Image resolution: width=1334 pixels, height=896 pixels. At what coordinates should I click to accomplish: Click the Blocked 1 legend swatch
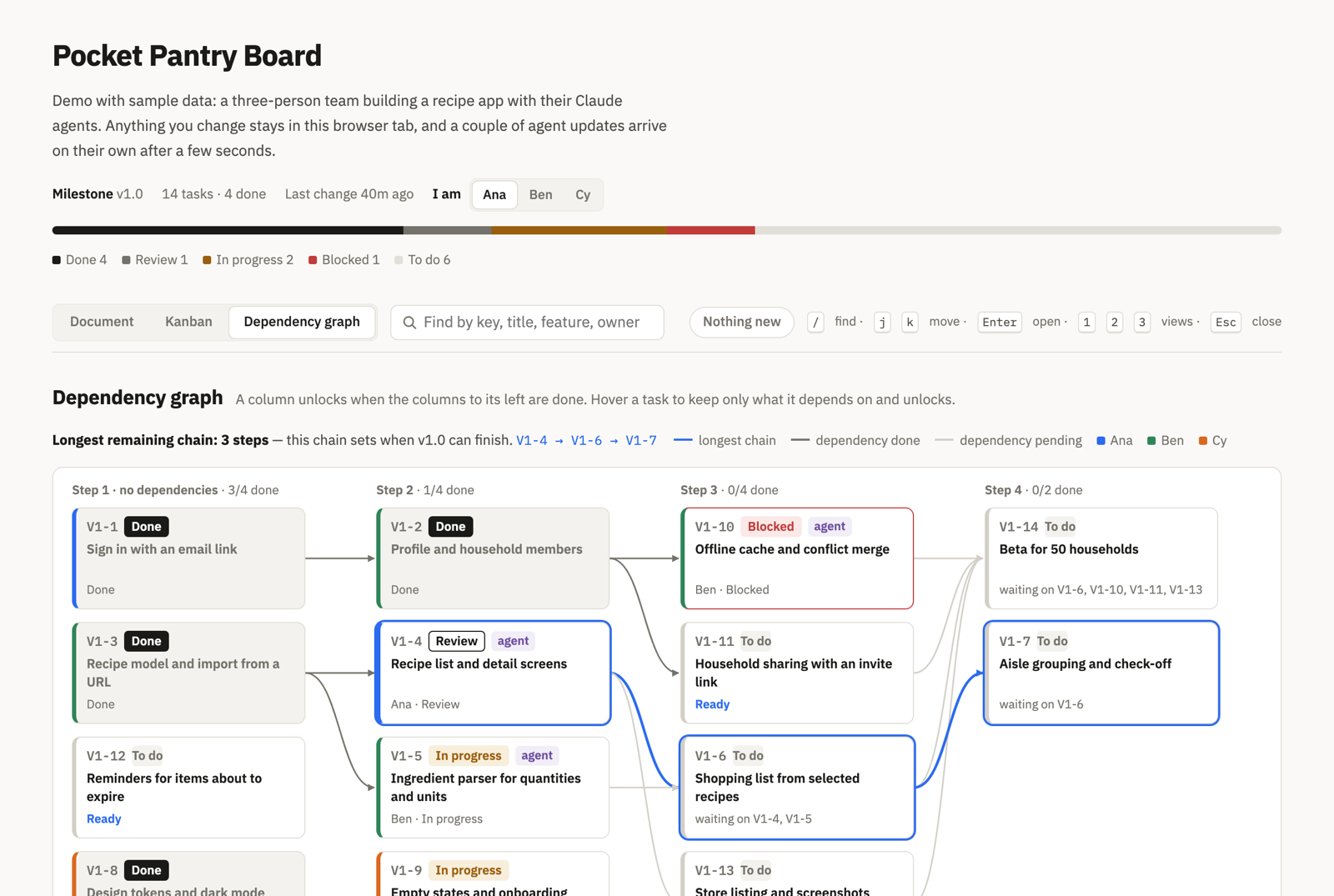click(x=313, y=260)
